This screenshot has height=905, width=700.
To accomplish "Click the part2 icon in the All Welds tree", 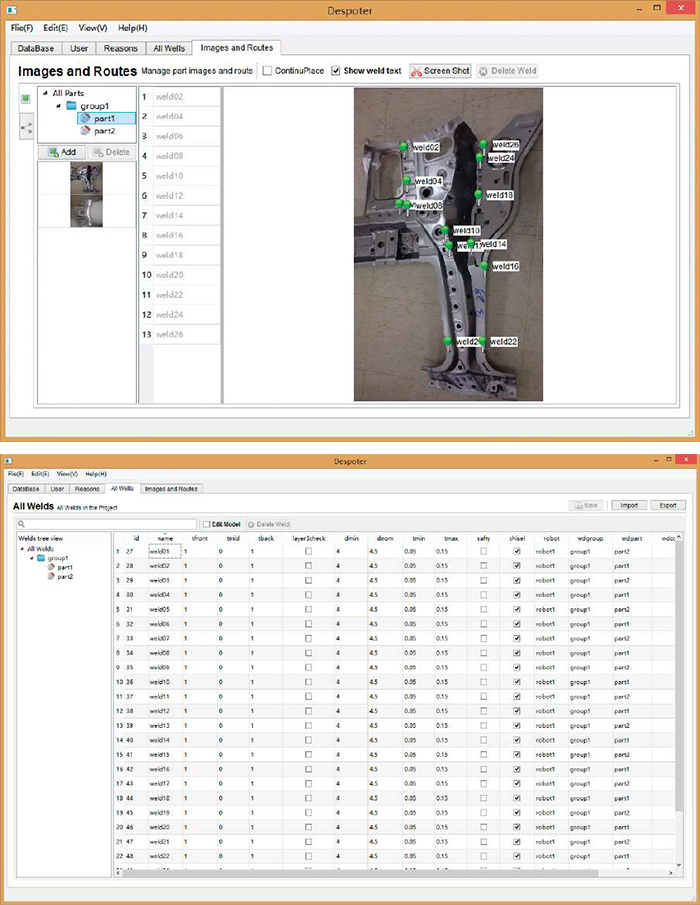I will tap(51, 577).
